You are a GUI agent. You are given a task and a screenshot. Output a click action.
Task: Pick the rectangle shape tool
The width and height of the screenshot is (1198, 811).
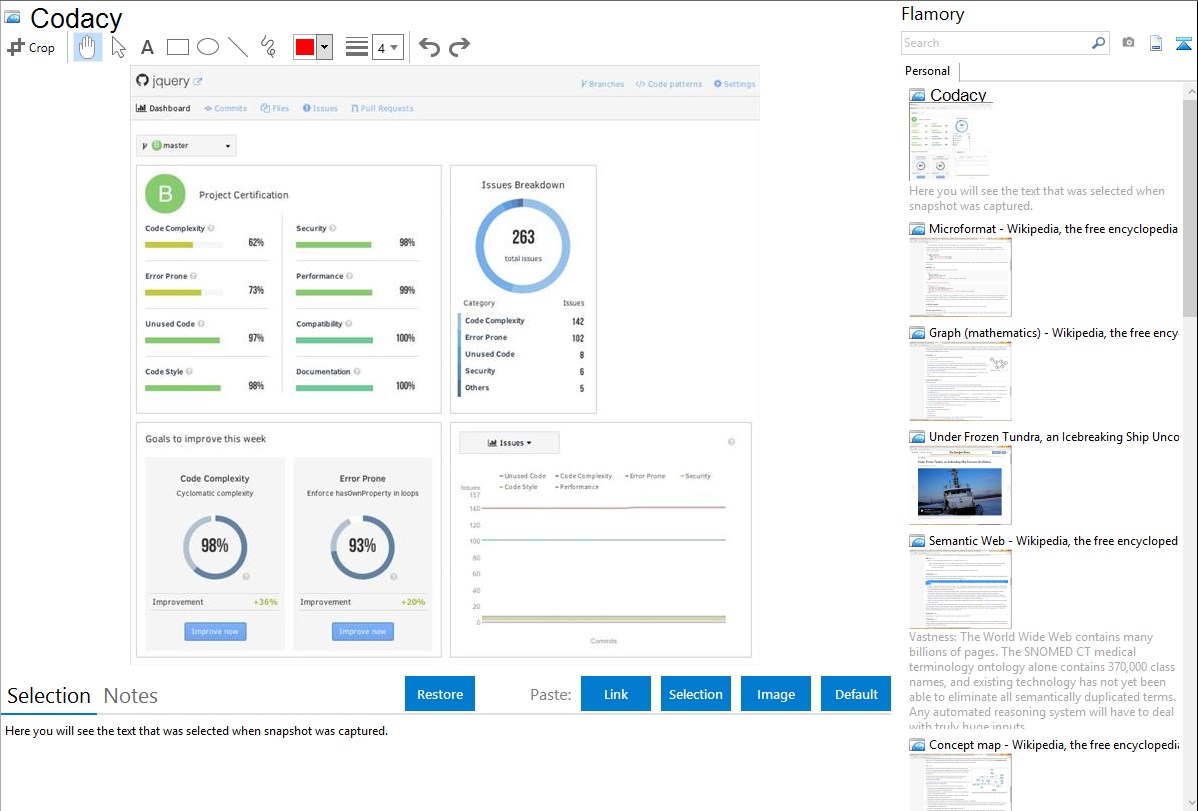(177, 47)
